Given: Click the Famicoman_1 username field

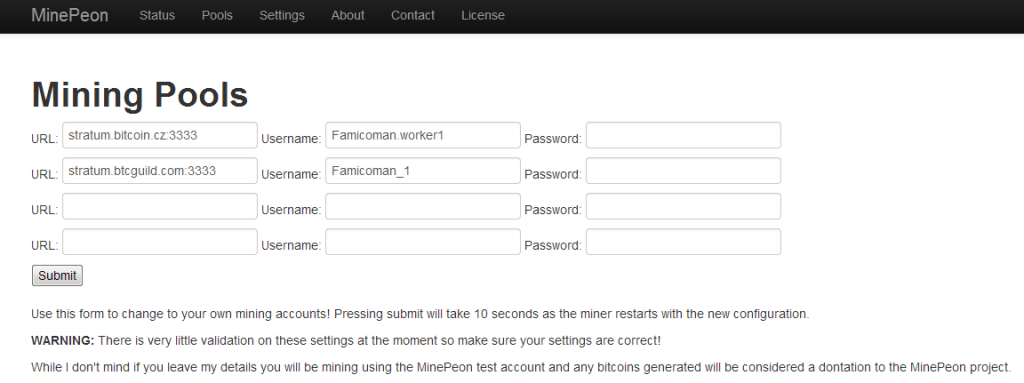Looking at the screenshot, I should tap(423, 171).
